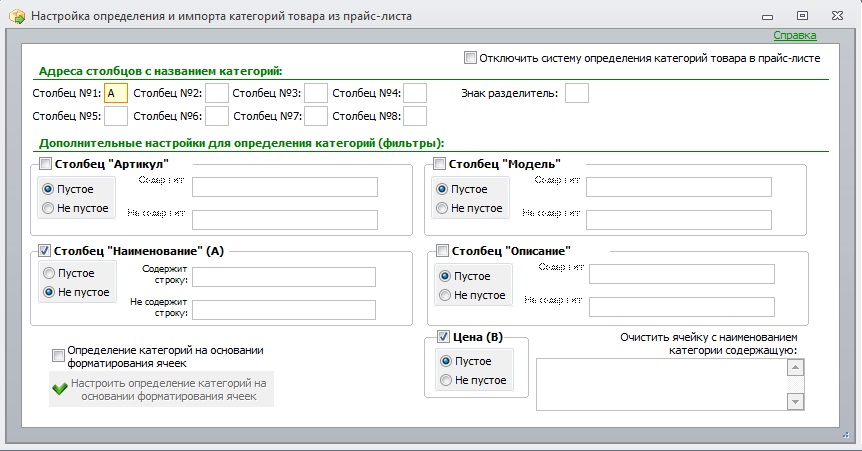Open the Справка help link
The width and height of the screenshot is (862, 451).
coord(794,36)
